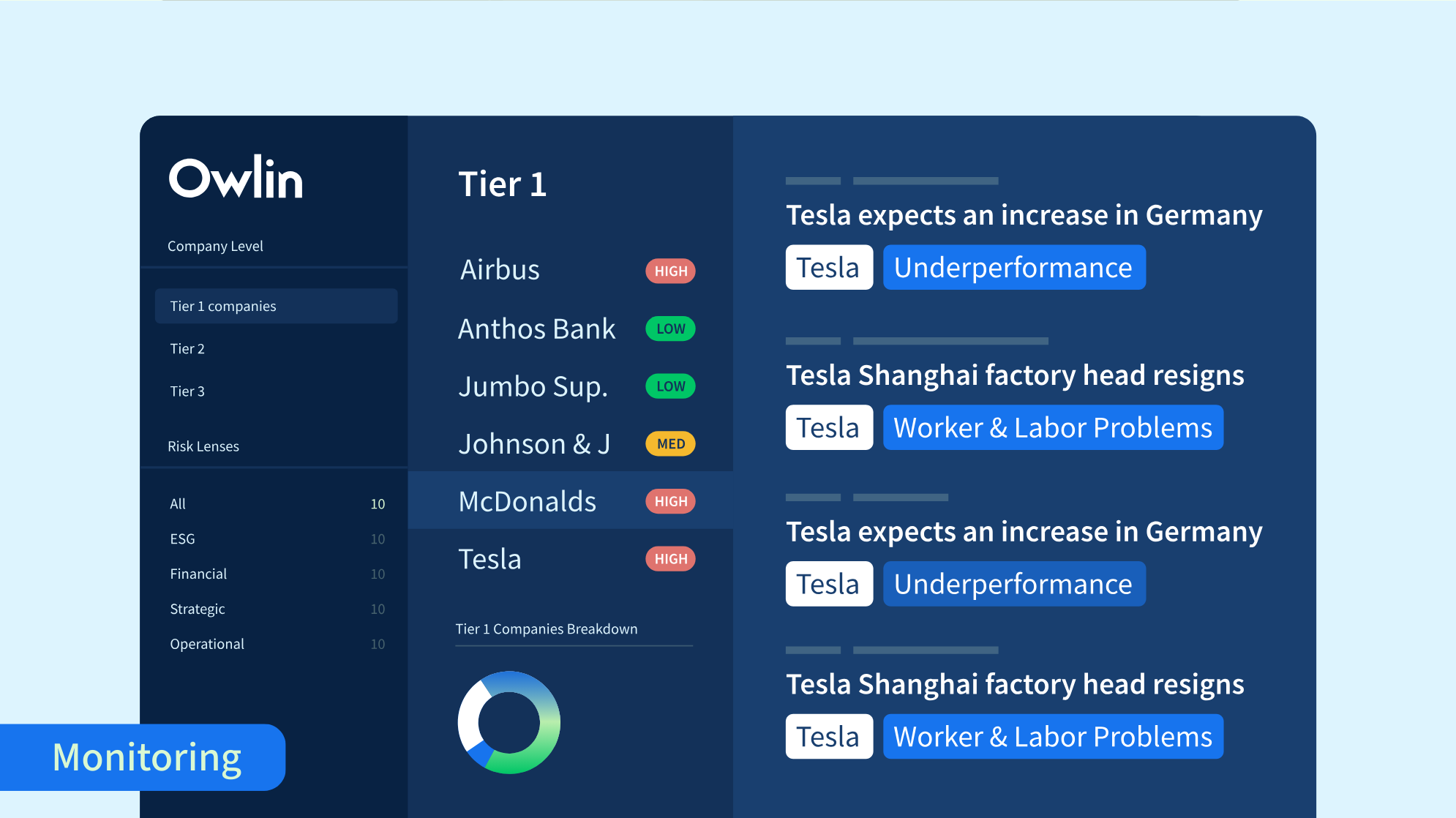Screen dimensions: 1456x818
Task: Click Airbus HIGH risk badge
Action: point(670,271)
